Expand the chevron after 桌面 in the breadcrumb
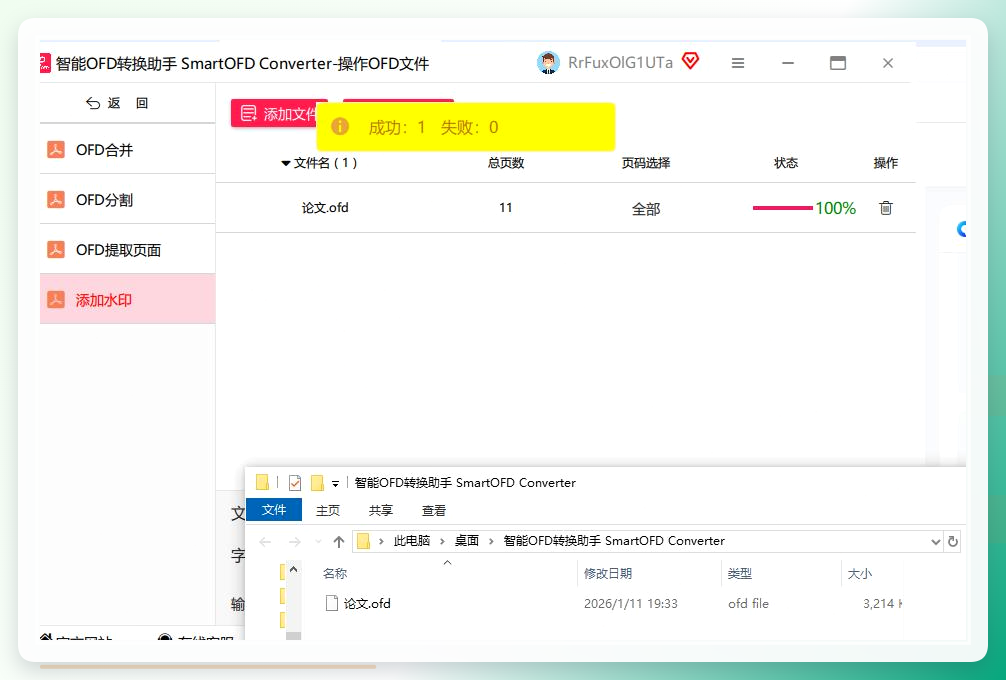Viewport: 1006px width, 680px height. tap(491, 541)
